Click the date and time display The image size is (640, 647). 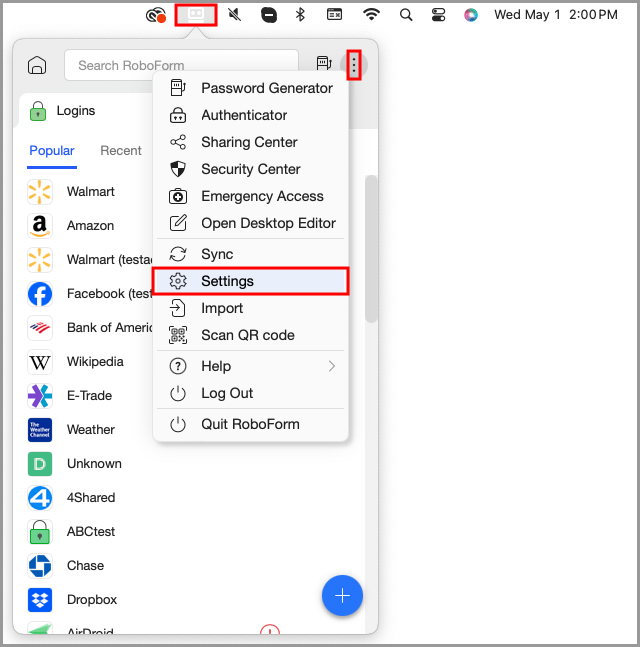(x=556, y=15)
